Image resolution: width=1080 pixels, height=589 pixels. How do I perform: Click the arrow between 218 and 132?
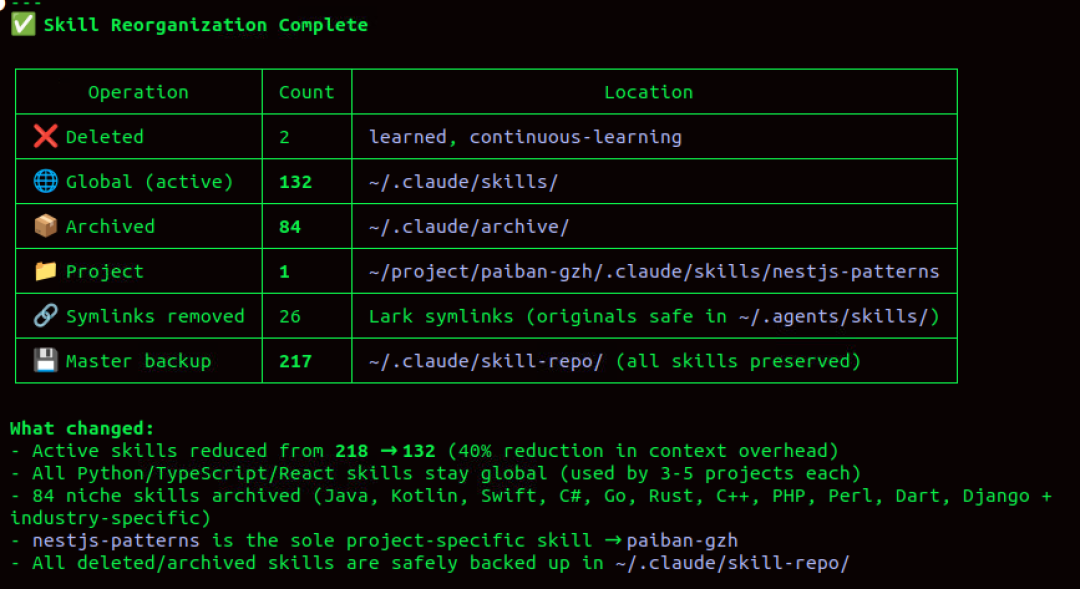pos(389,451)
